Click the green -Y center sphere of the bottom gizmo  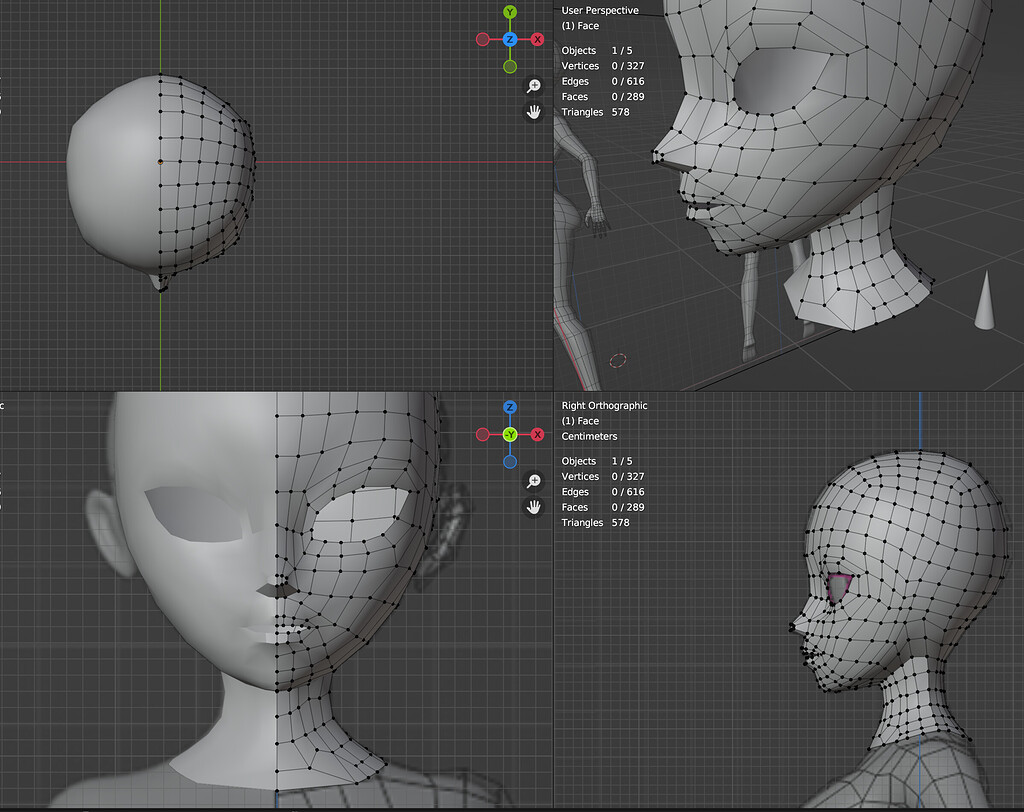click(x=510, y=434)
